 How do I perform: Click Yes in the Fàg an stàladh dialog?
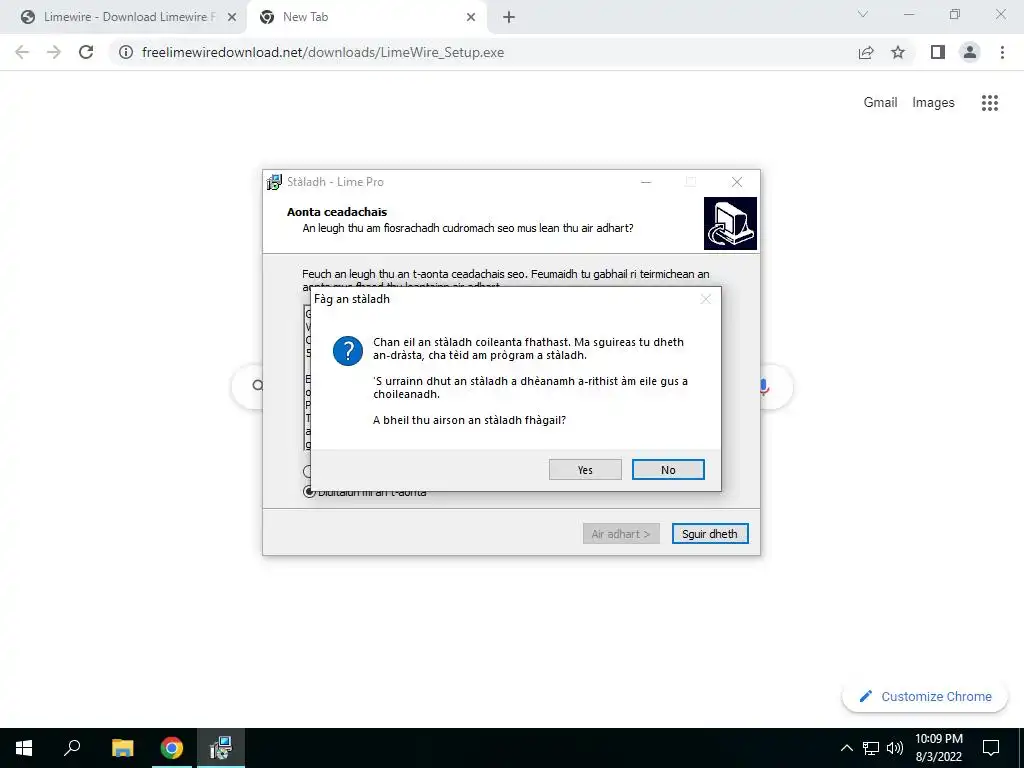point(585,470)
